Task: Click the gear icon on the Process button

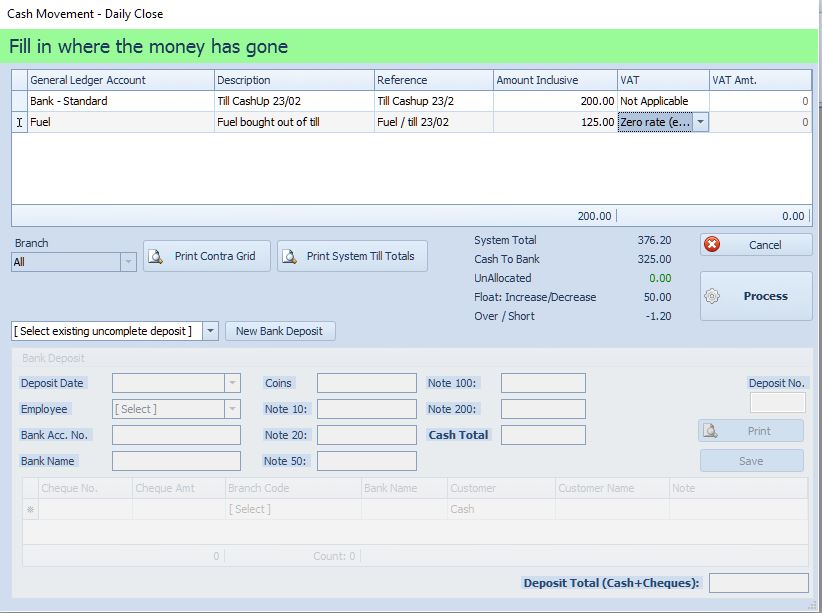Action: pos(711,295)
